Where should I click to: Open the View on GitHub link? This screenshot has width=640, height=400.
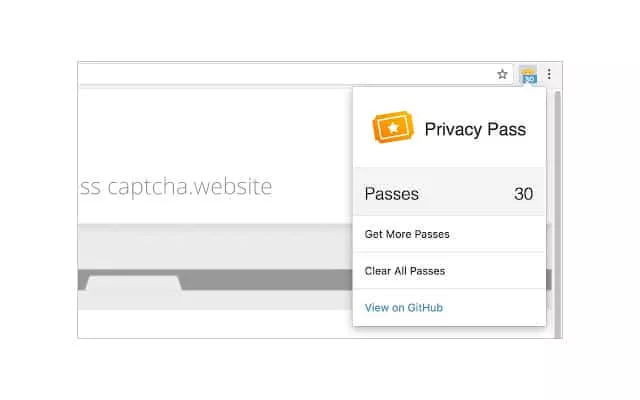404,307
